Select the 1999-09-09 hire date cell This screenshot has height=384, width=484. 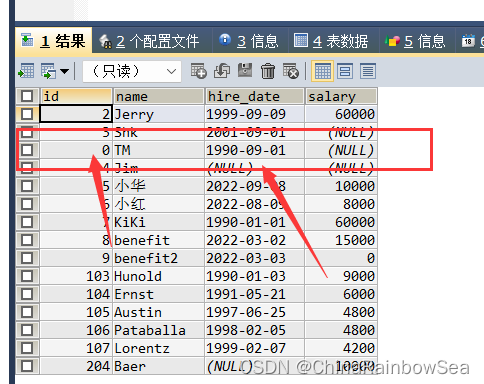[255, 114]
